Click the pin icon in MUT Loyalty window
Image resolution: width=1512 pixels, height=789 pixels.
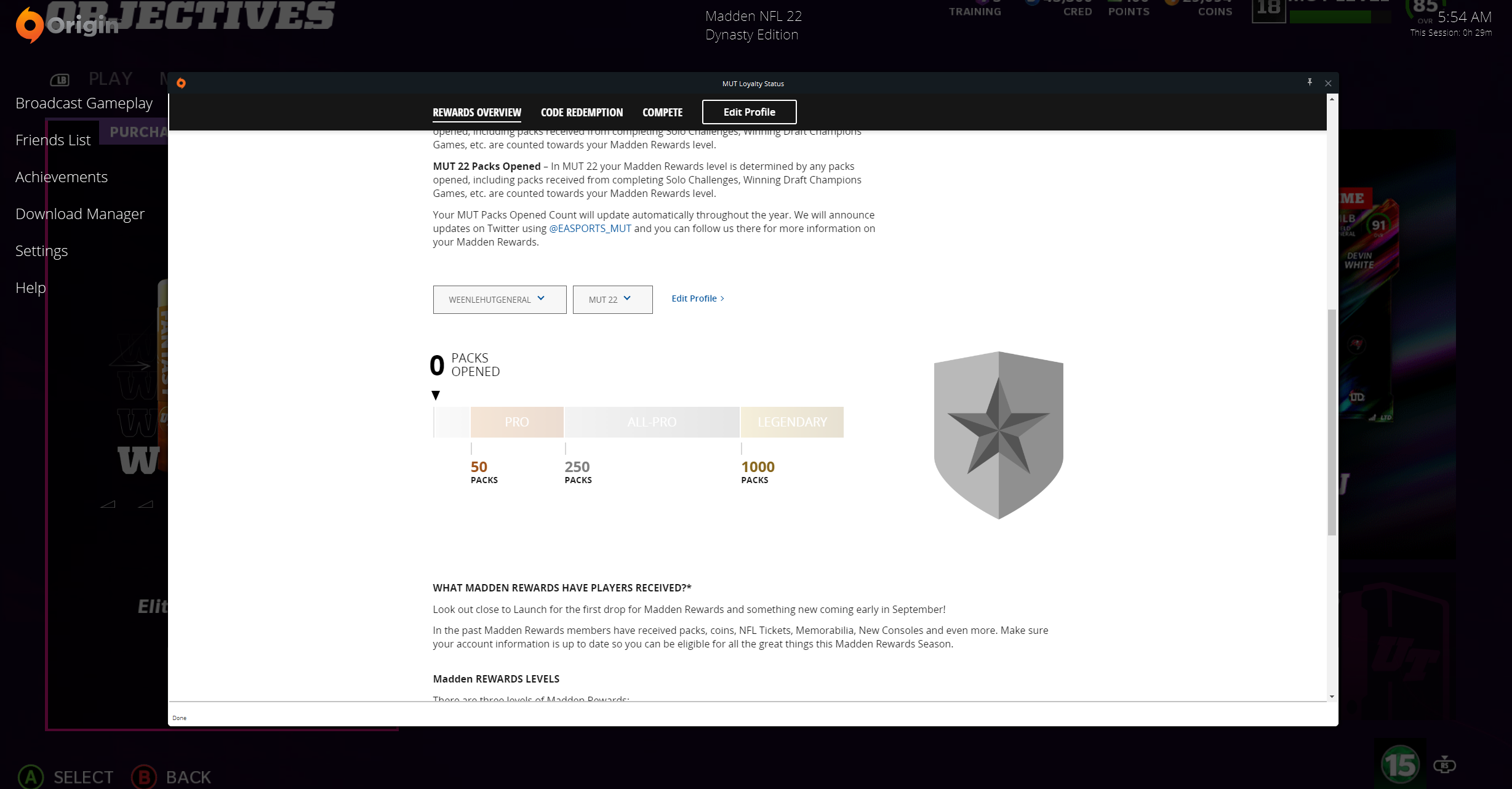coord(1310,82)
